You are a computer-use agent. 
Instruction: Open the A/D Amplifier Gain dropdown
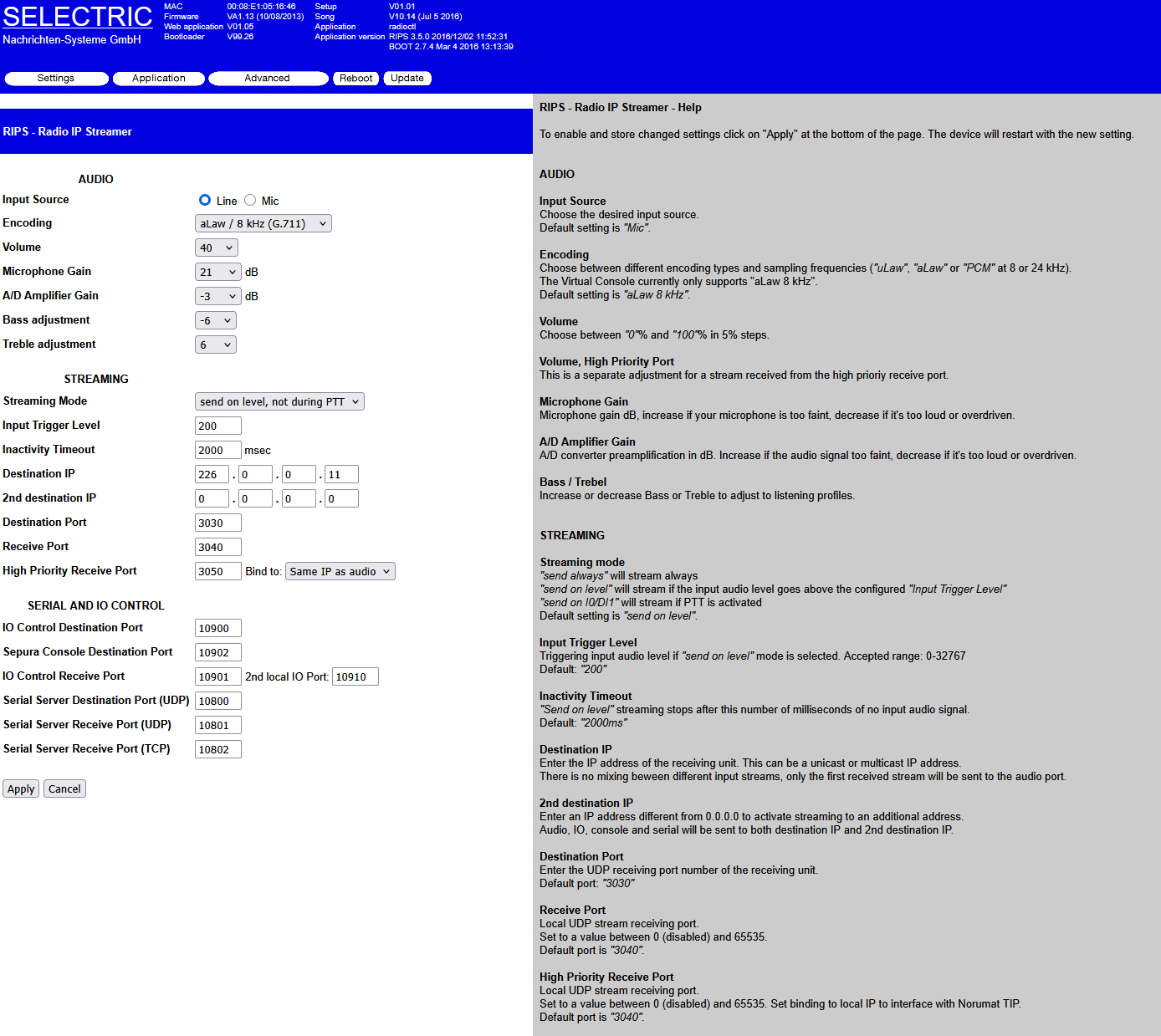coord(218,296)
